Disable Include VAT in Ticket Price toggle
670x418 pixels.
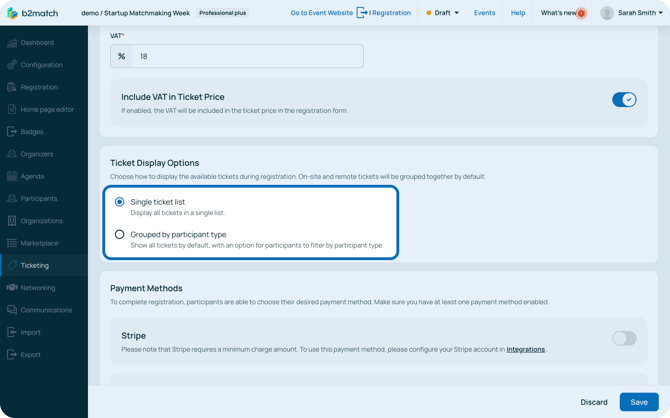click(623, 100)
